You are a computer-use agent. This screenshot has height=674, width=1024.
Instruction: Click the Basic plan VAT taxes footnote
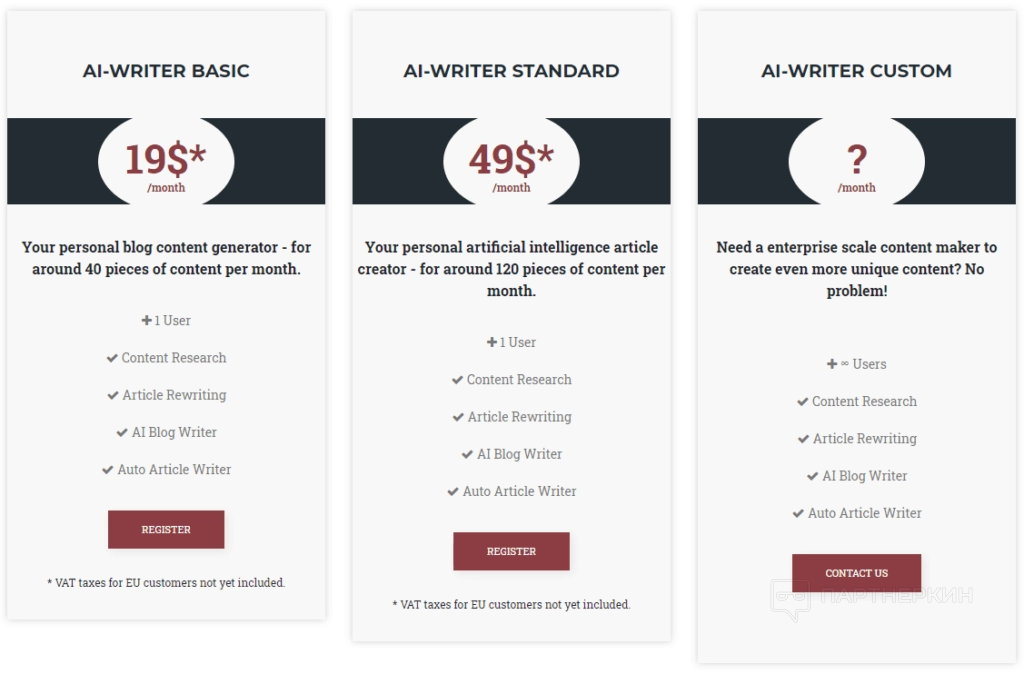point(166,583)
